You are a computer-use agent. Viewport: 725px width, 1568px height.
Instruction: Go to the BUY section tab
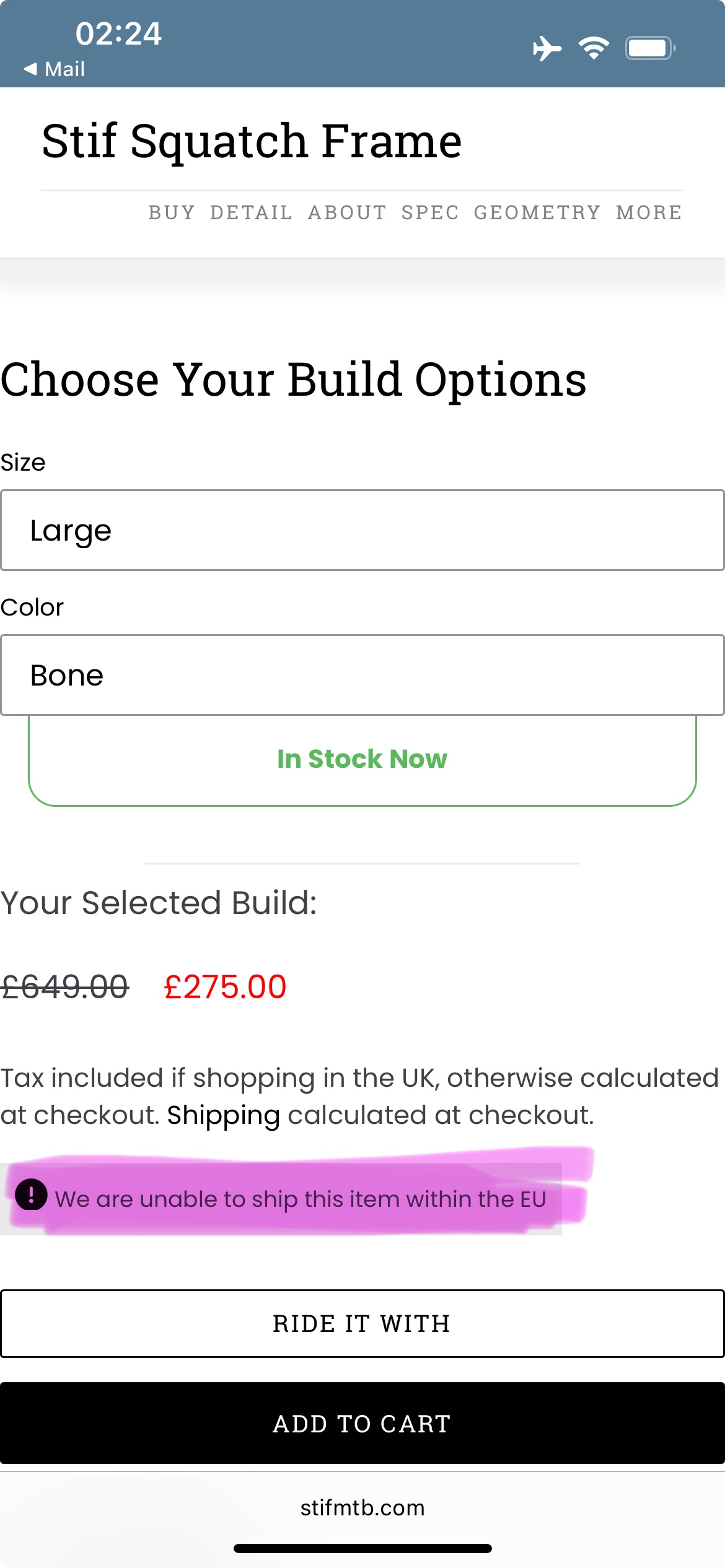tap(172, 212)
